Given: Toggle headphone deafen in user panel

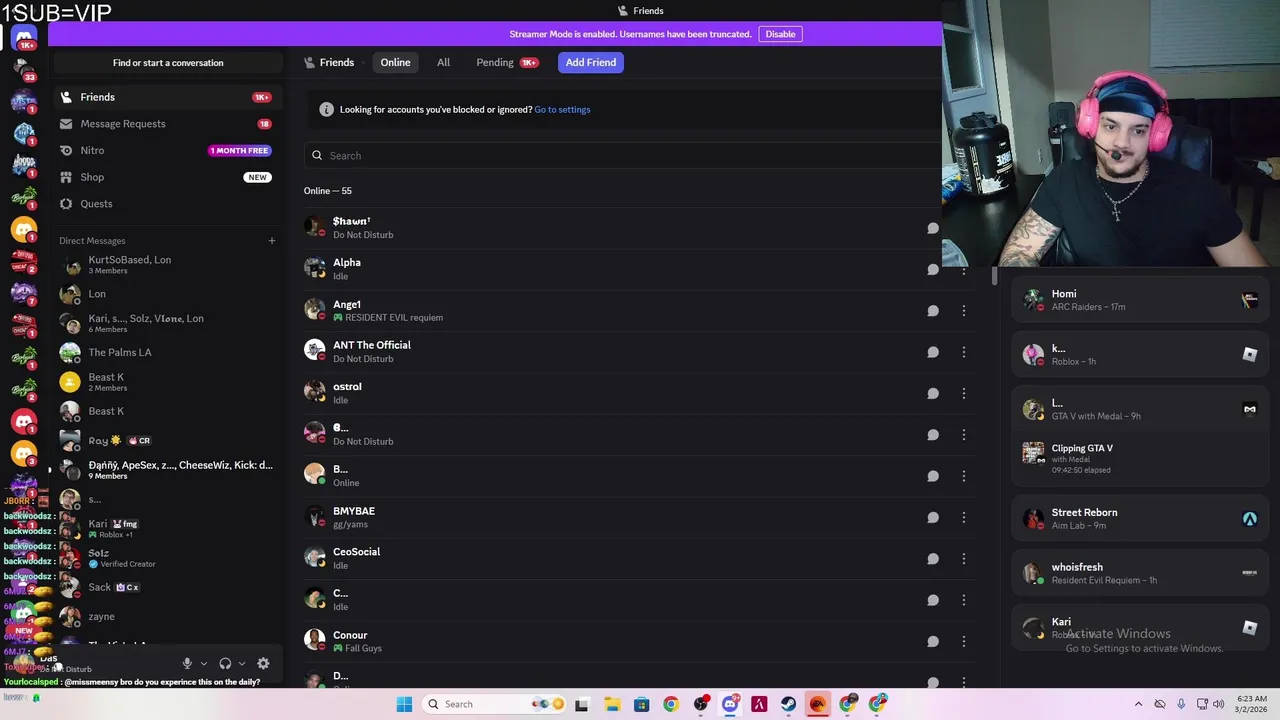Looking at the screenshot, I should pos(225,663).
